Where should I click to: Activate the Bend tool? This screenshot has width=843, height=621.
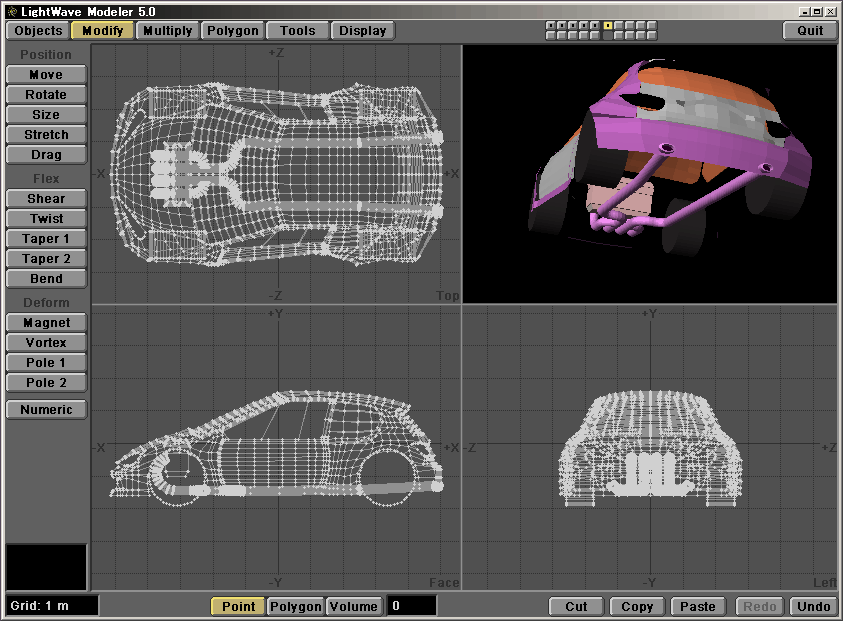(46, 279)
